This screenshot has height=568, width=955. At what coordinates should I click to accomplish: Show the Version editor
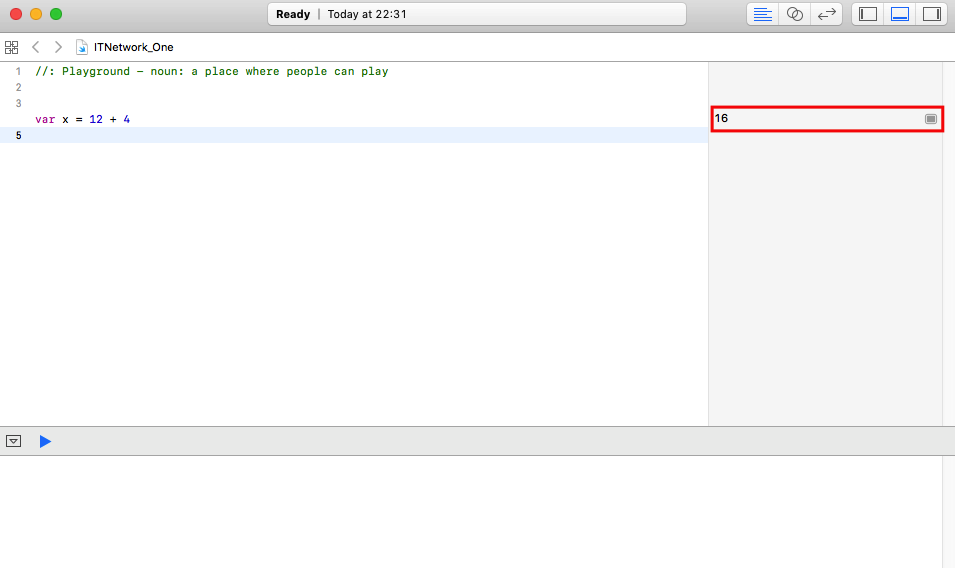pyautogui.click(x=826, y=14)
